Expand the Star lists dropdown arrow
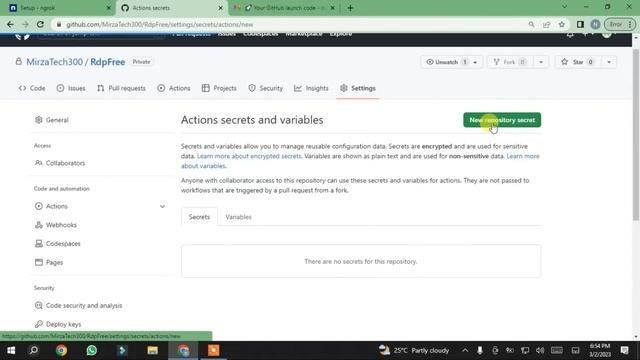Screen dimensions: 640x360 609,62
